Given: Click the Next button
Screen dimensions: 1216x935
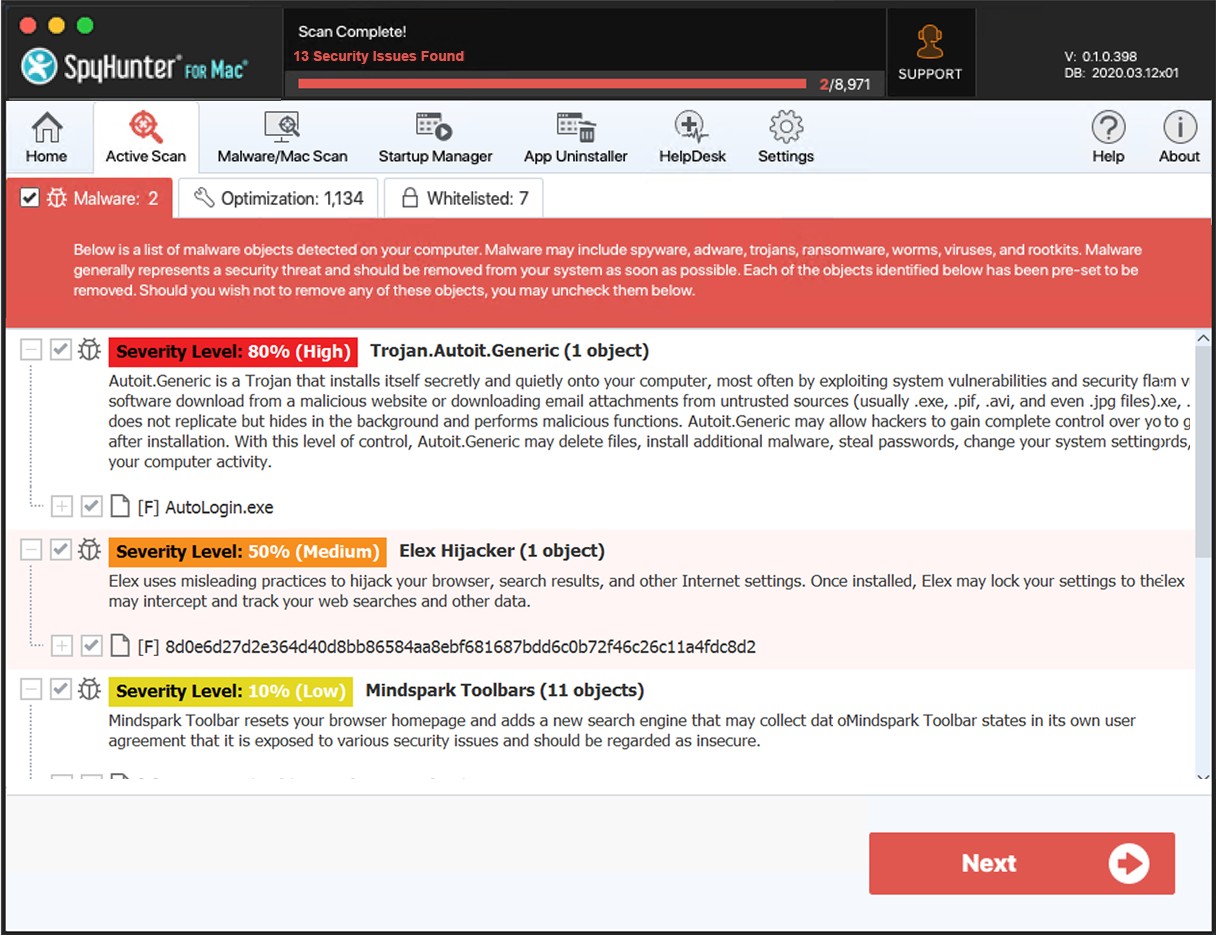Looking at the screenshot, I should [x=1021, y=862].
